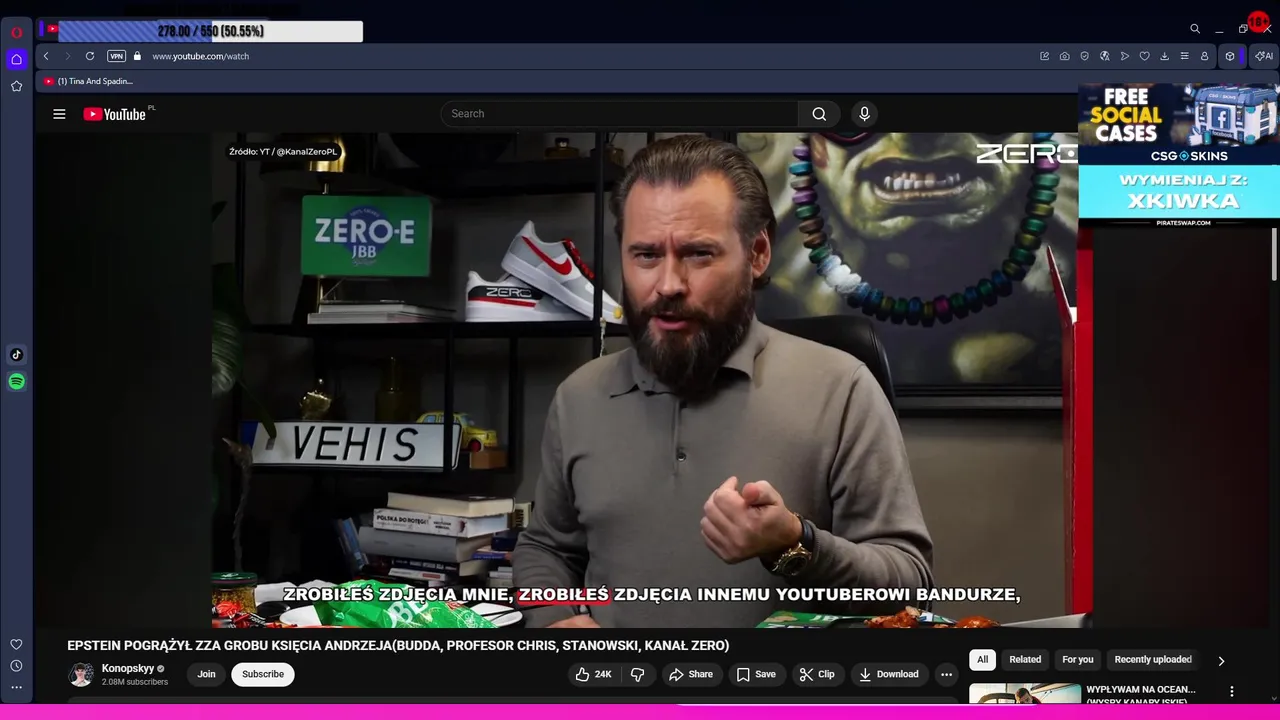Open the video three-dot more actions menu

click(946, 674)
